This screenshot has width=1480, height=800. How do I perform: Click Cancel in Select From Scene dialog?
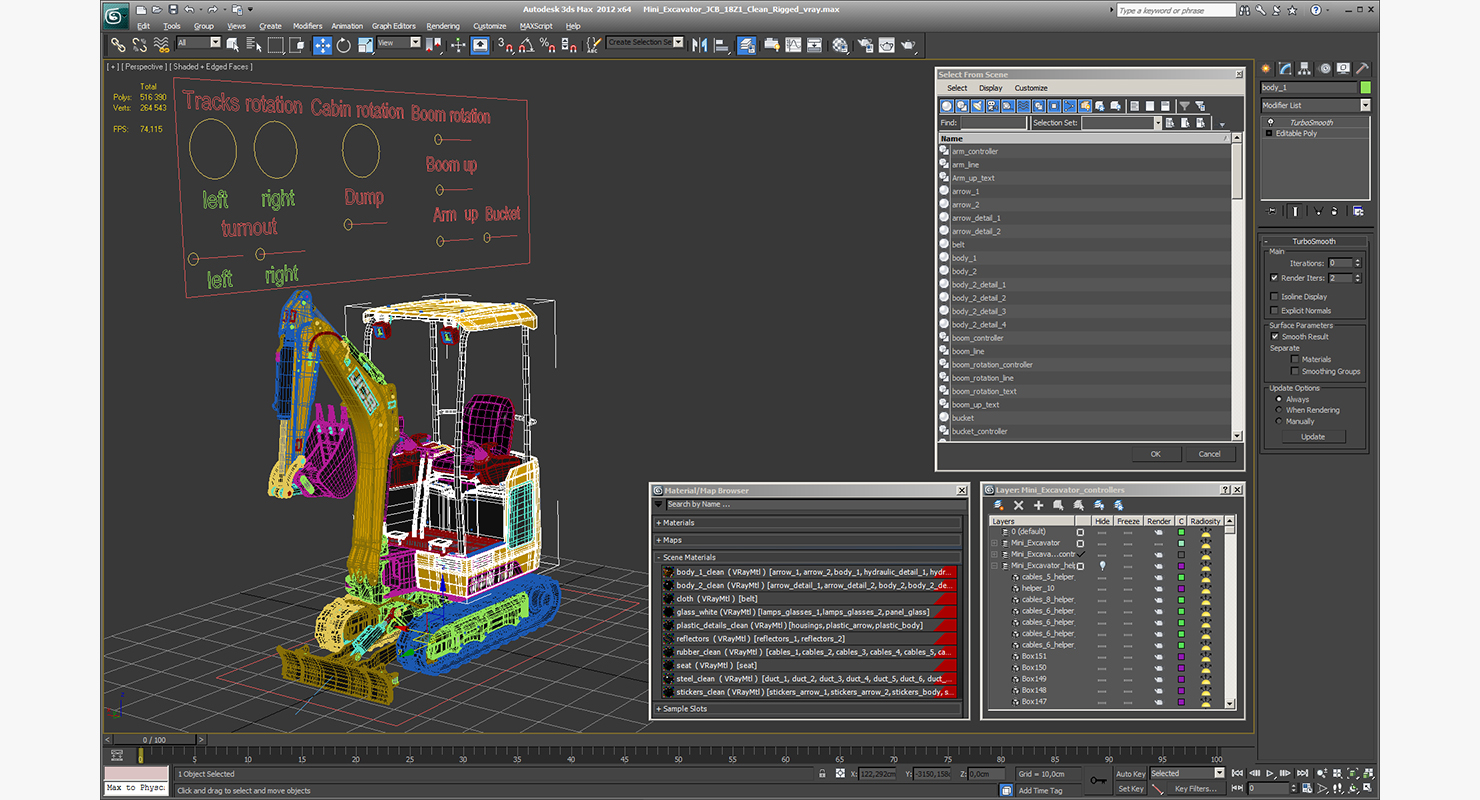[1209, 454]
